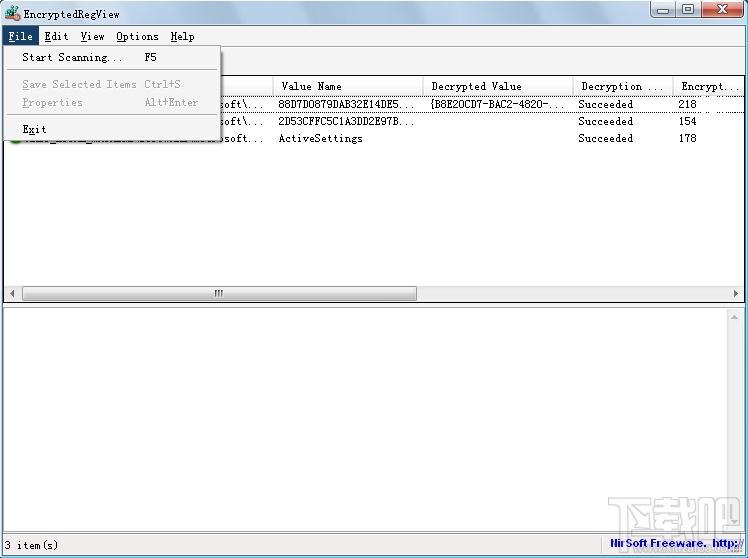Choose Start Scanning from File menu
The image size is (748, 558).
pyautogui.click(x=112, y=57)
